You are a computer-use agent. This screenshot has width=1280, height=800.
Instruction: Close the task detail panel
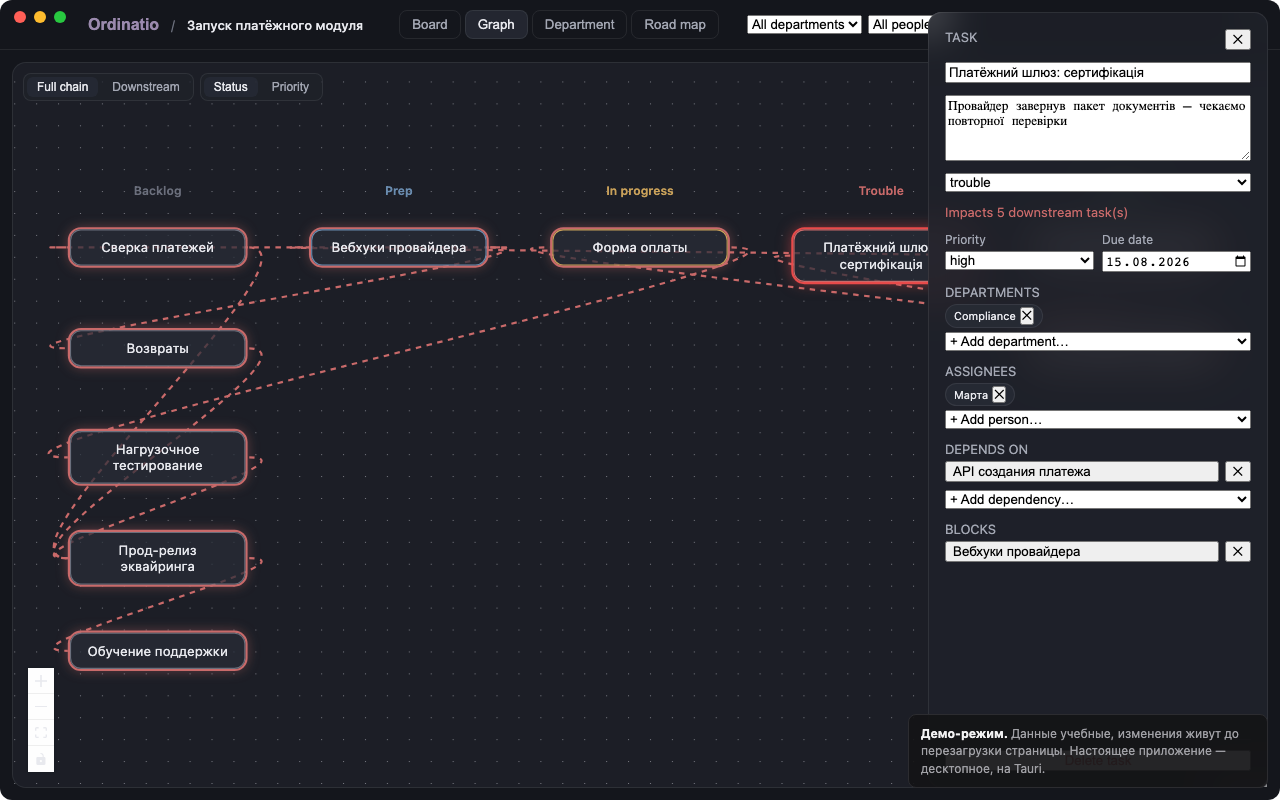[1238, 39]
